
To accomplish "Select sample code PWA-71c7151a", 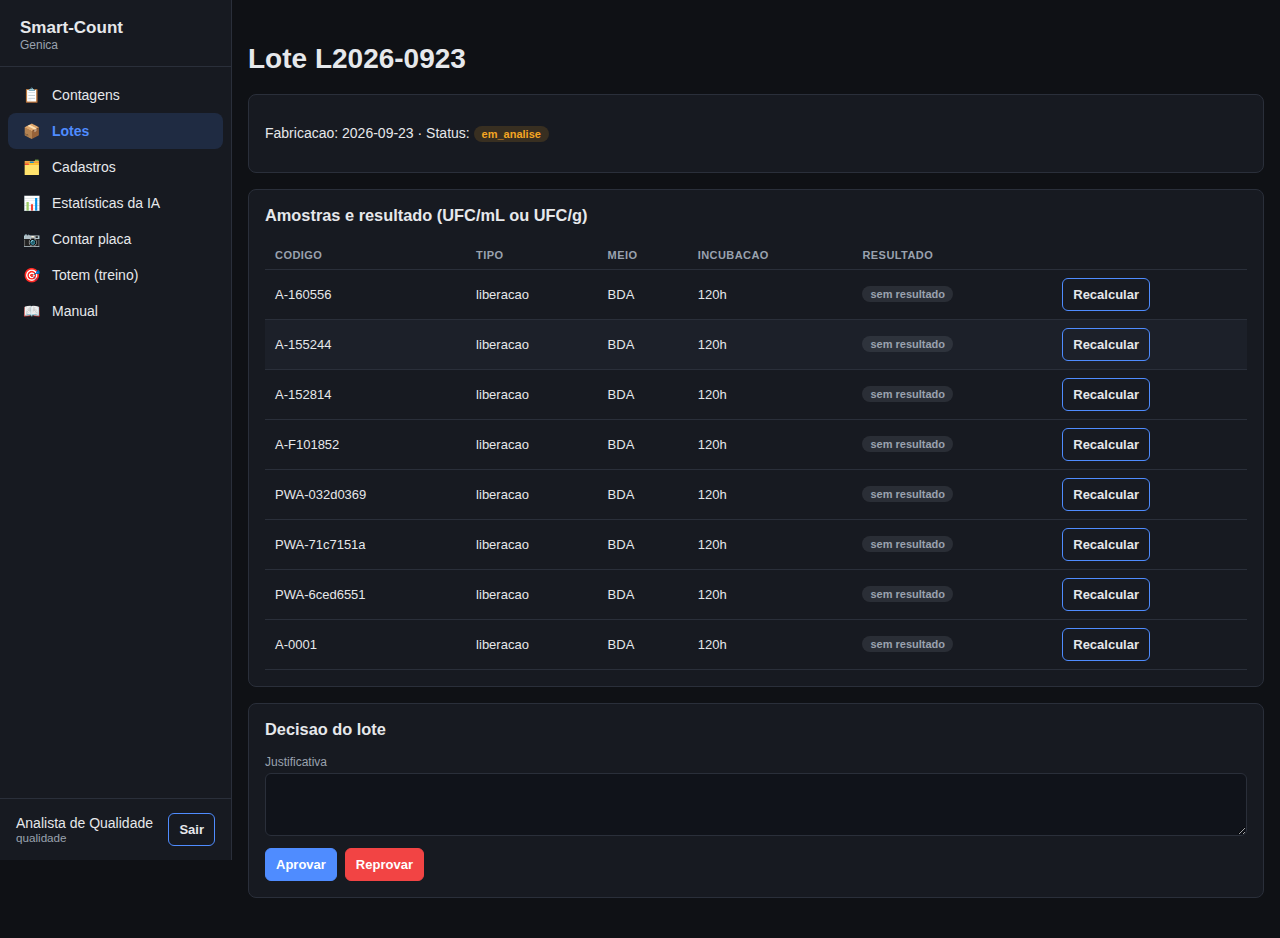I will pos(320,544).
